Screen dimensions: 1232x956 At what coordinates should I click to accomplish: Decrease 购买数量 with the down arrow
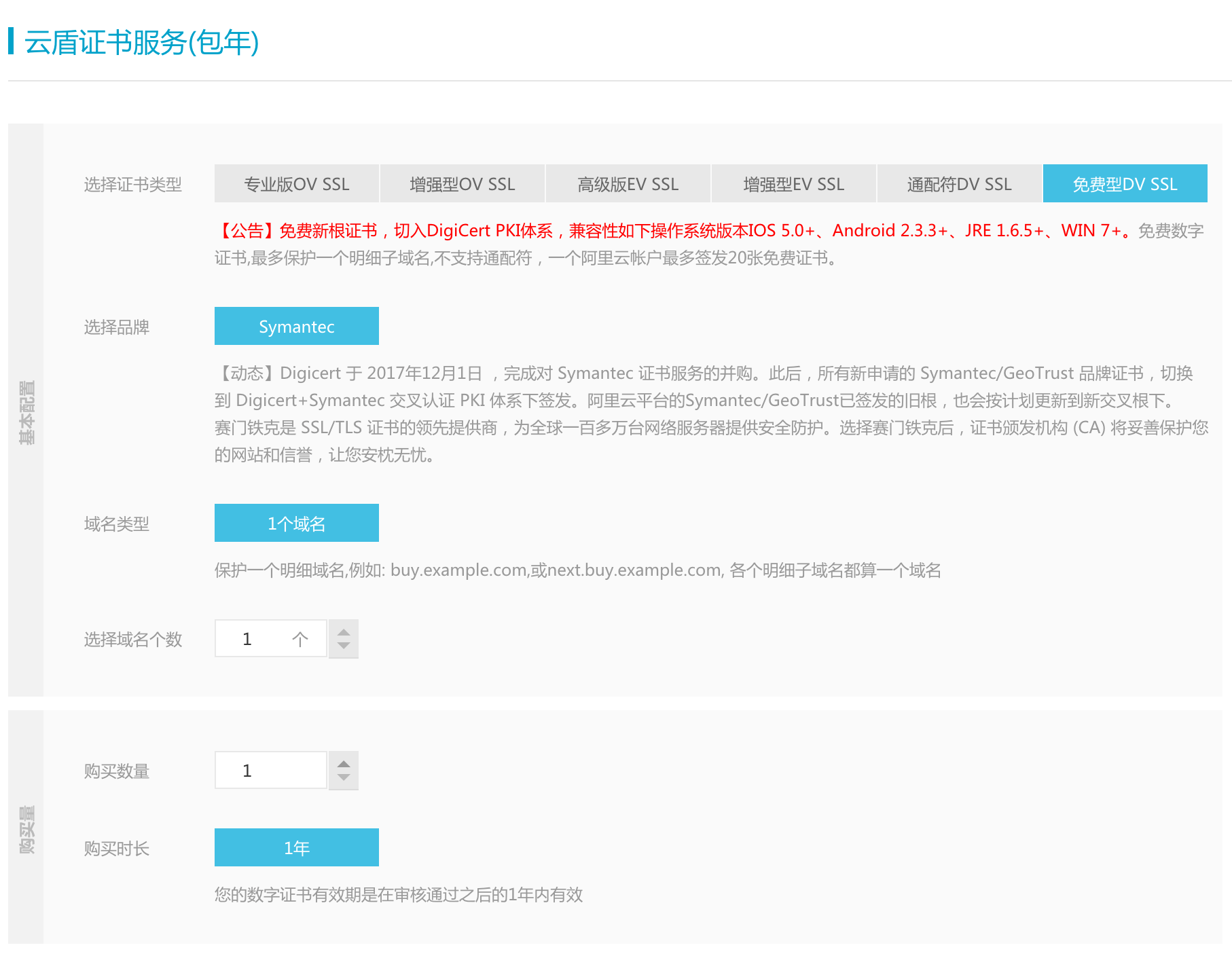tap(344, 777)
